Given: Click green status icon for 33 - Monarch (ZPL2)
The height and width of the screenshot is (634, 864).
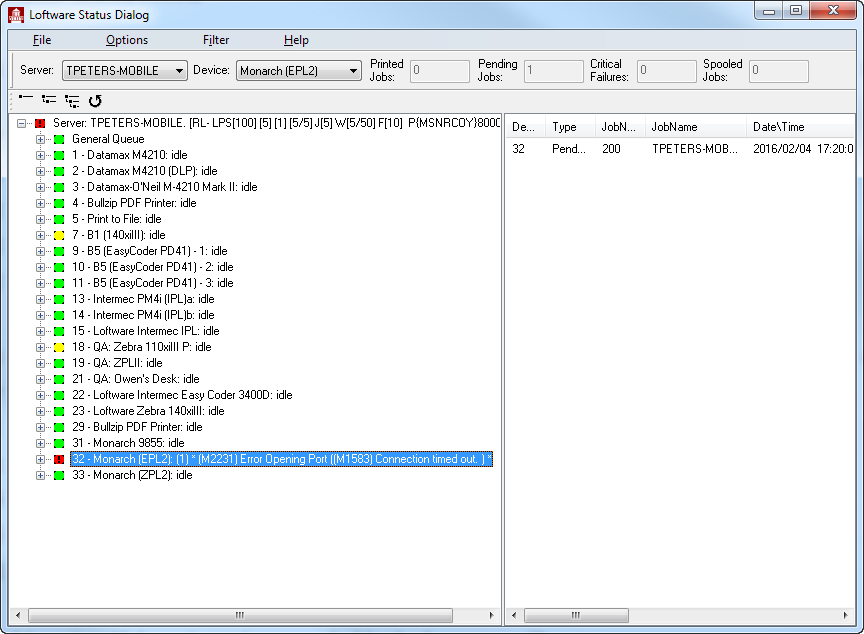Looking at the screenshot, I should coord(59,475).
